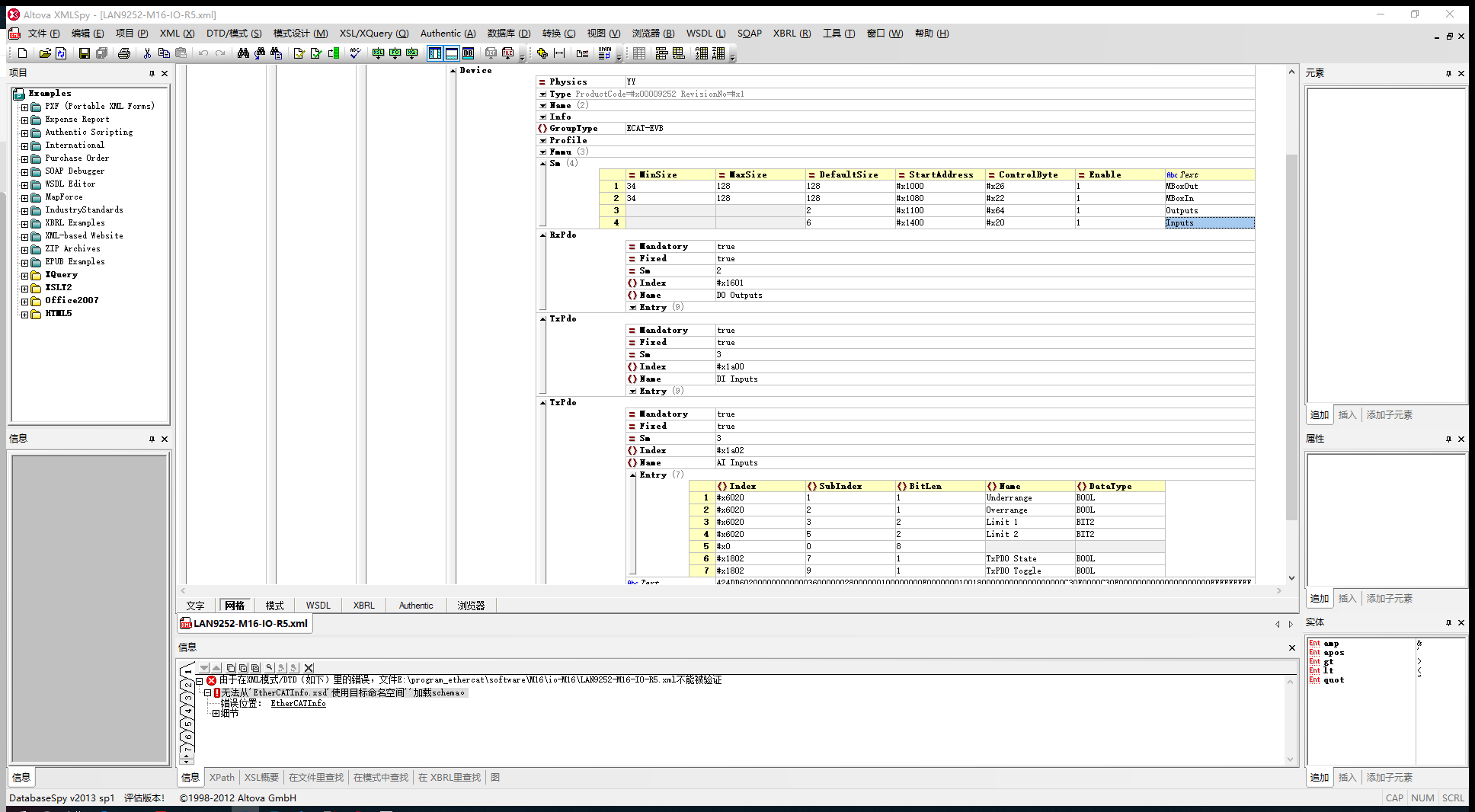Collapse the RxPdo section arrow
Image resolution: width=1475 pixels, height=812 pixels.
click(x=542, y=235)
